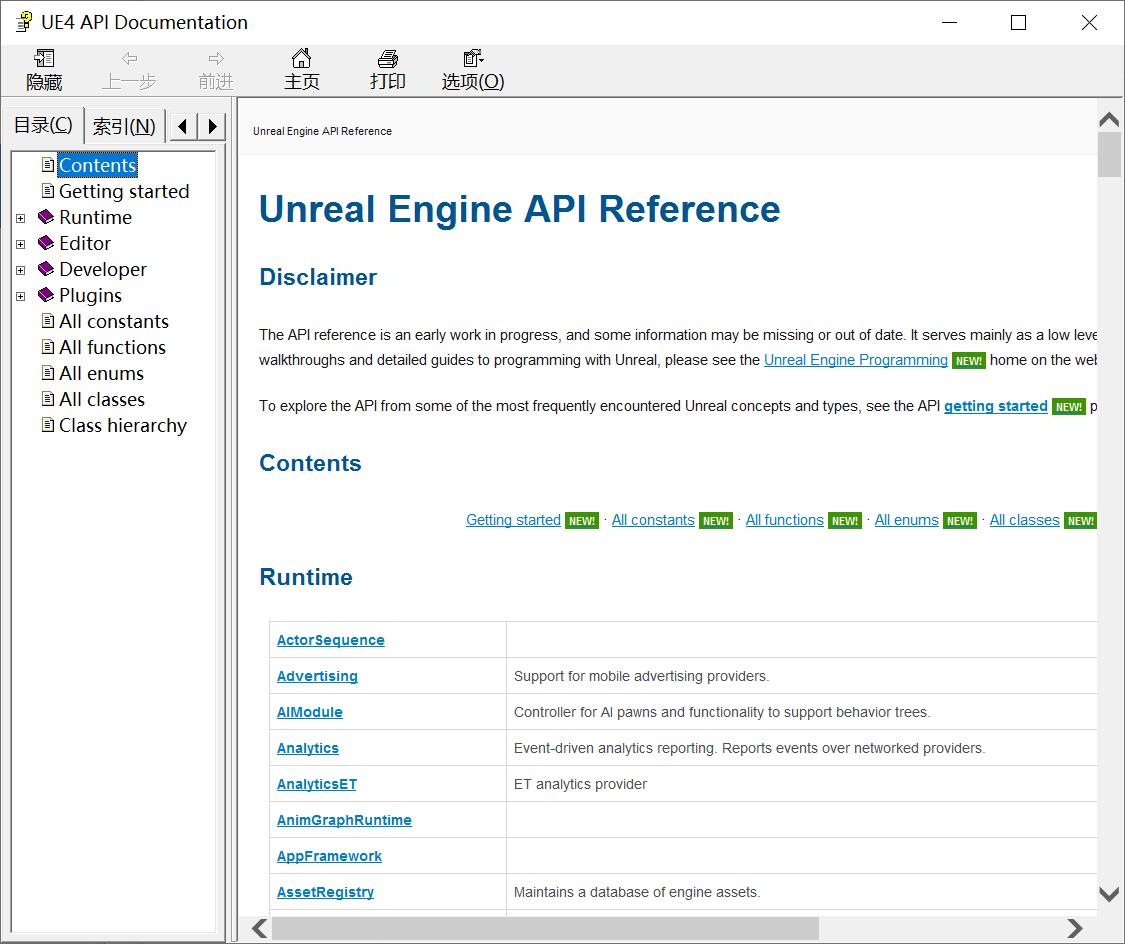Click the Back (上一步) toolbar arrow
The height and width of the screenshot is (944, 1125).
click(130, 59)
